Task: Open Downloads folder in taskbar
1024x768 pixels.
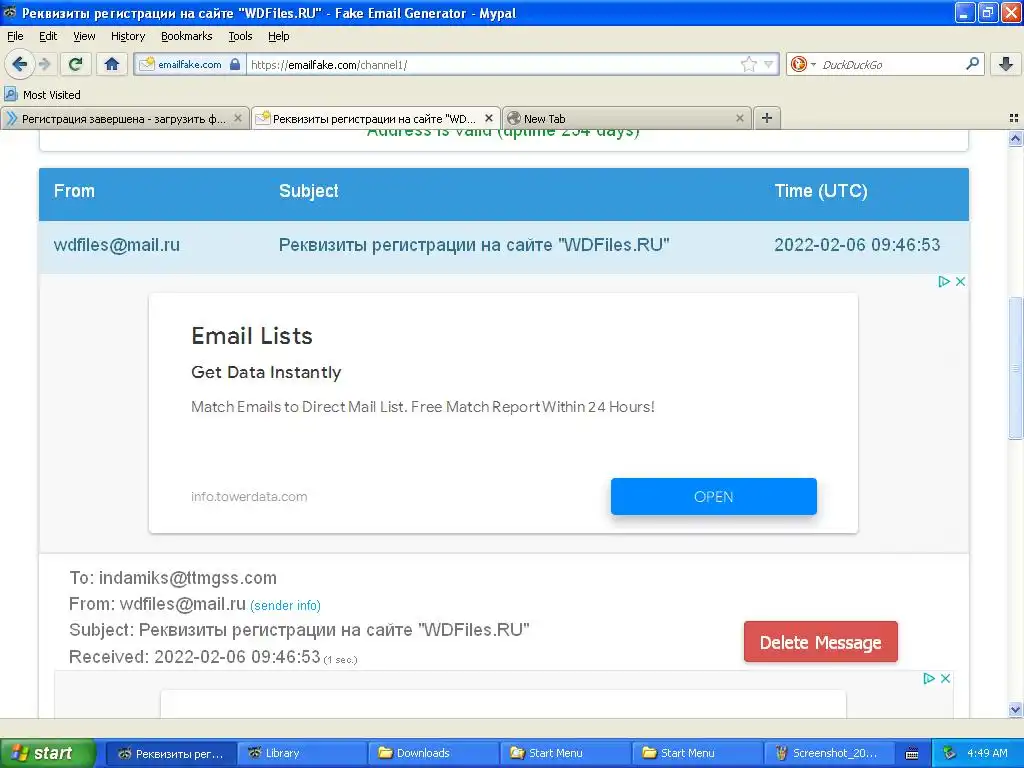Action: pos(432,753)
